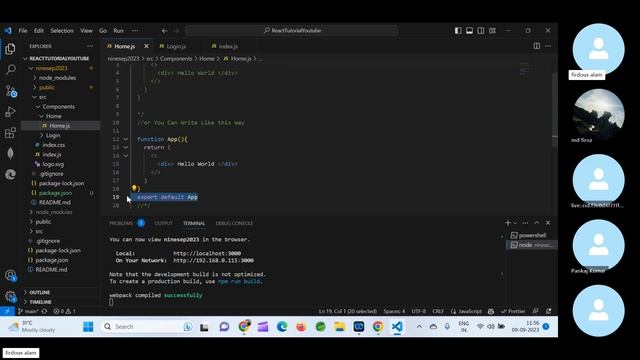Open the View menu
Viewport: 640px width, 360px height.
[x=86, y=31]
